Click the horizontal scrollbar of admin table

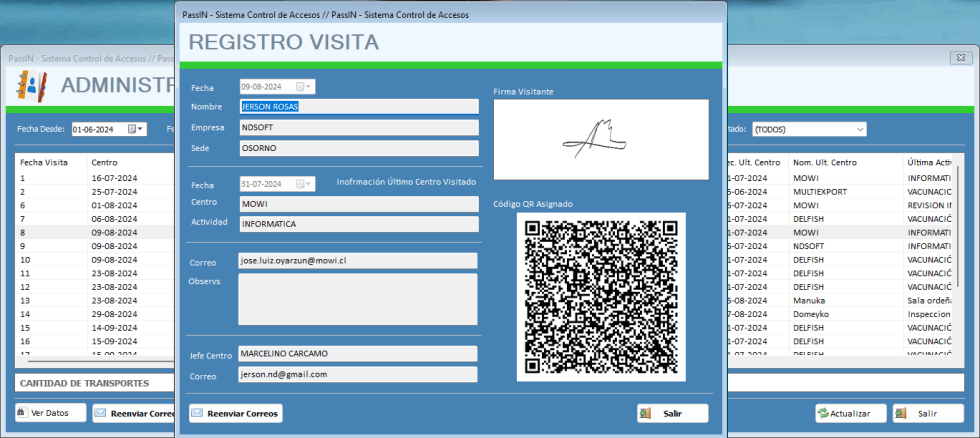coord(100,361)
